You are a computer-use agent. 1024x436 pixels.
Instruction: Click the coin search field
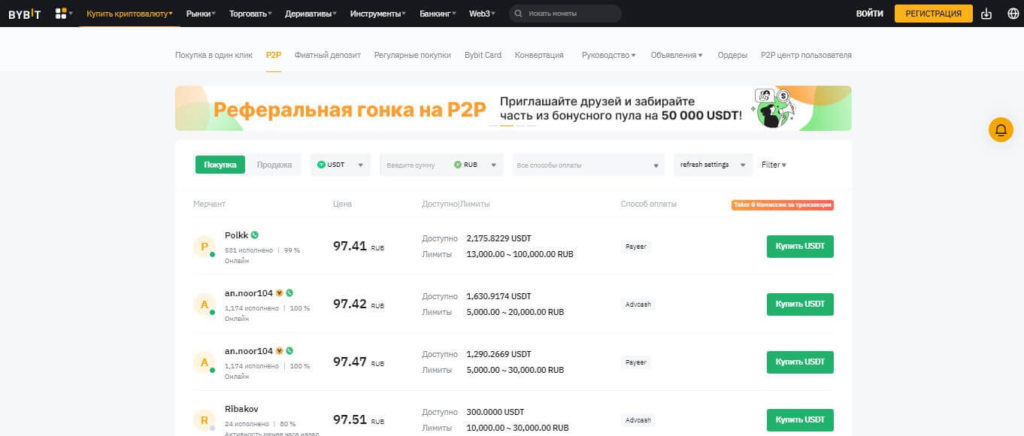pyautogui.click(x=565, y=14)
